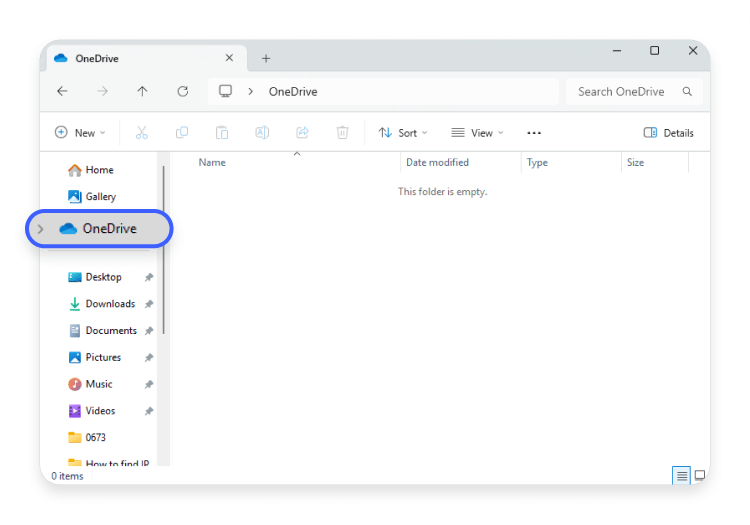Click the breadcrumb chevron before OneDrive
The width and height of the screenshot is (750, 525).
click(x=251, y=91)
